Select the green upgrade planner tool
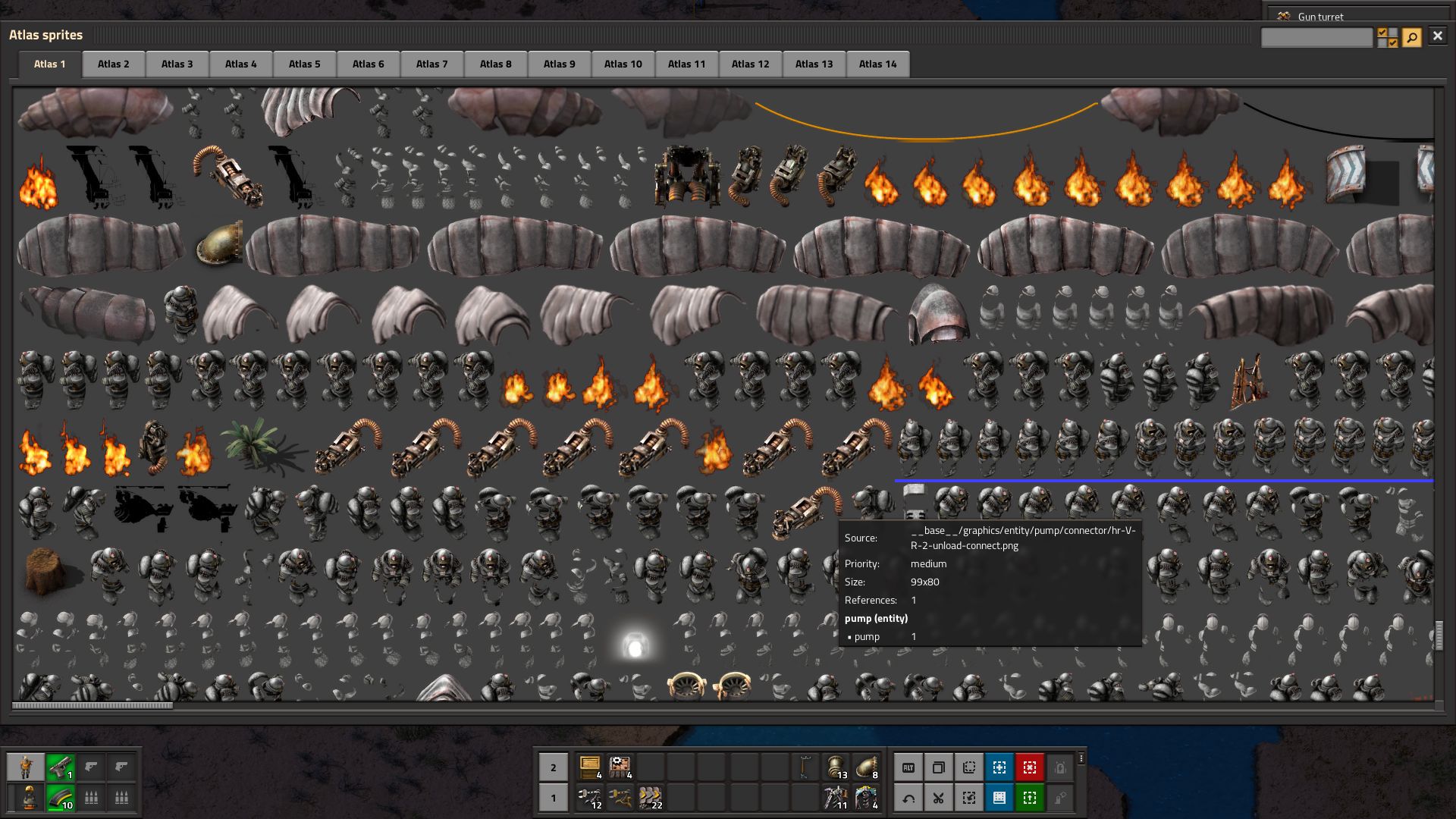This screenshot has height=819, width=1456. coord(1030,798)
